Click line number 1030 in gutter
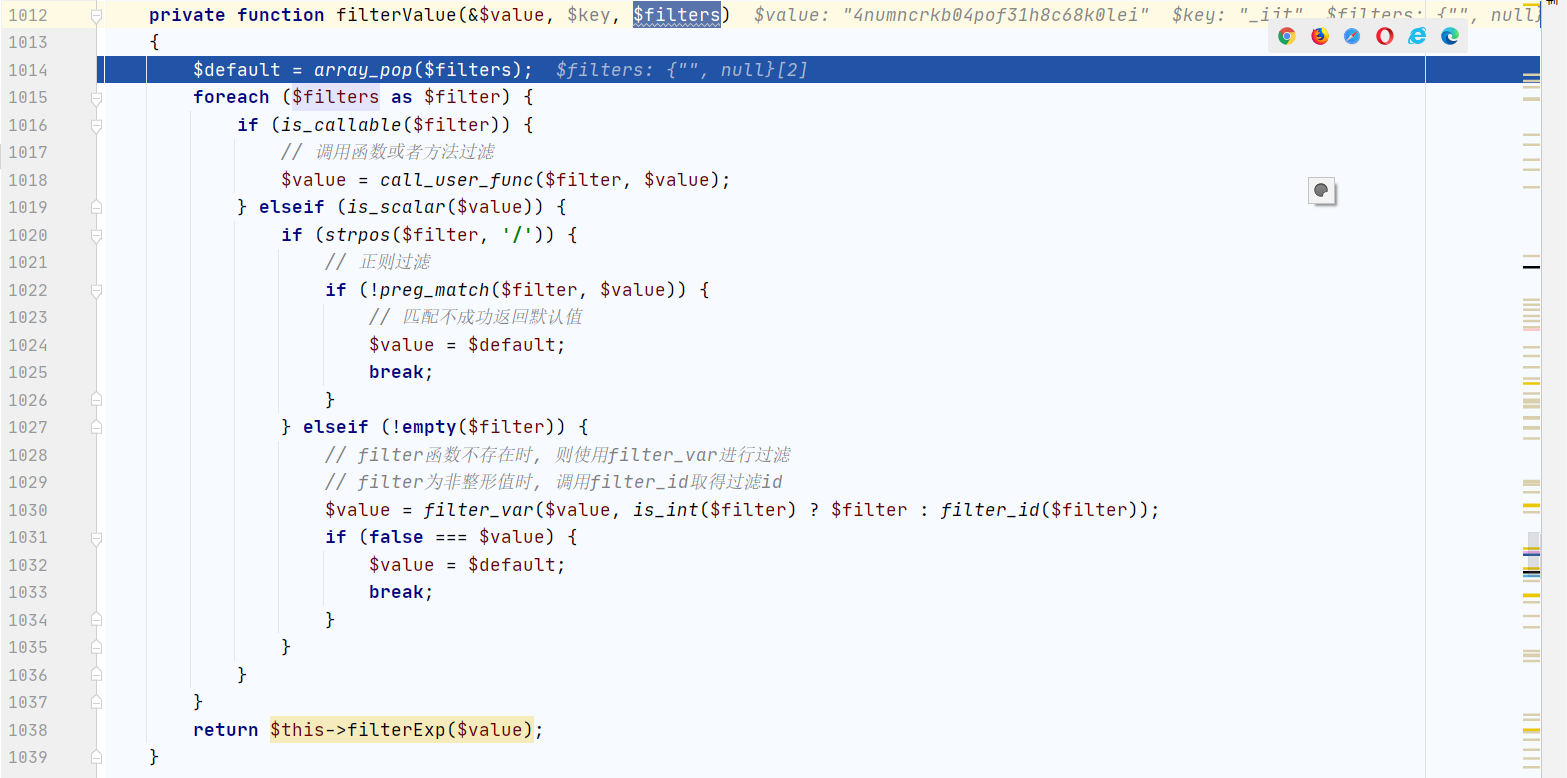The width and height of the screenshot is (1567, 778). (28, 510)
